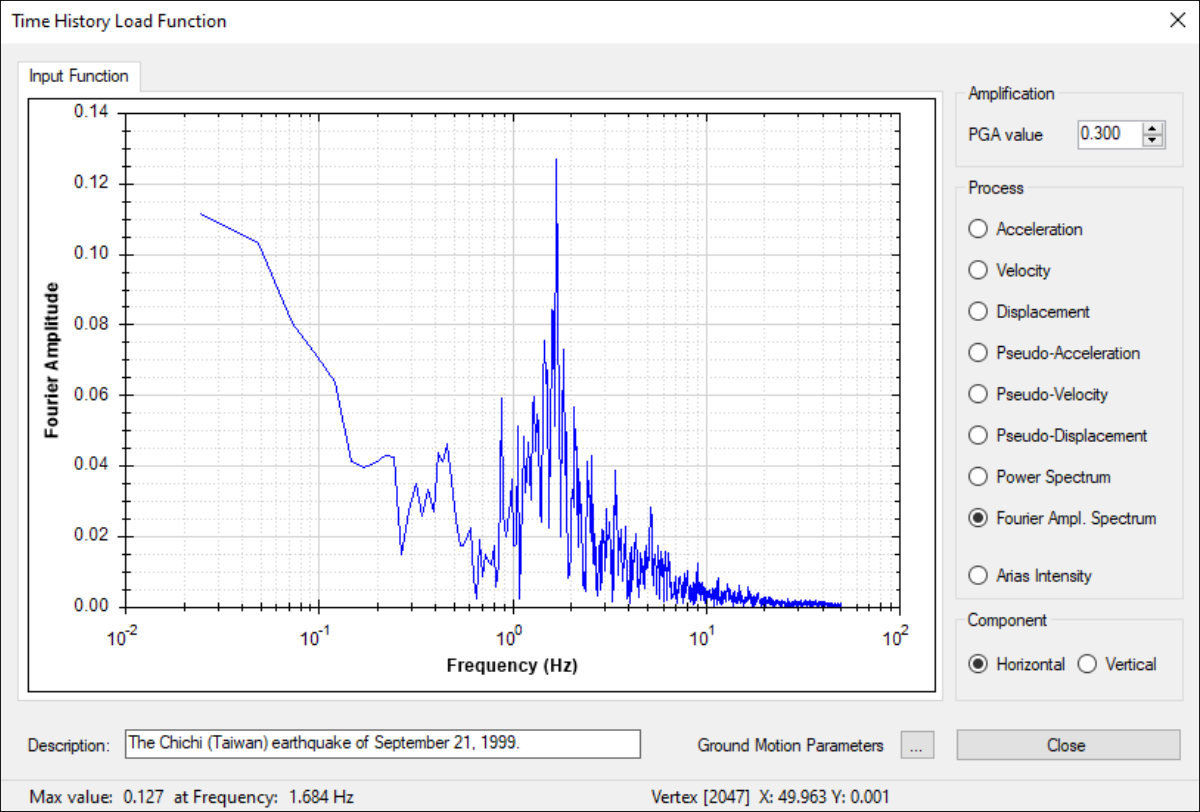The width and height of the screenshot is (1200, 812).
Task: Select the Horizontal component
Action: point(1017,664)
